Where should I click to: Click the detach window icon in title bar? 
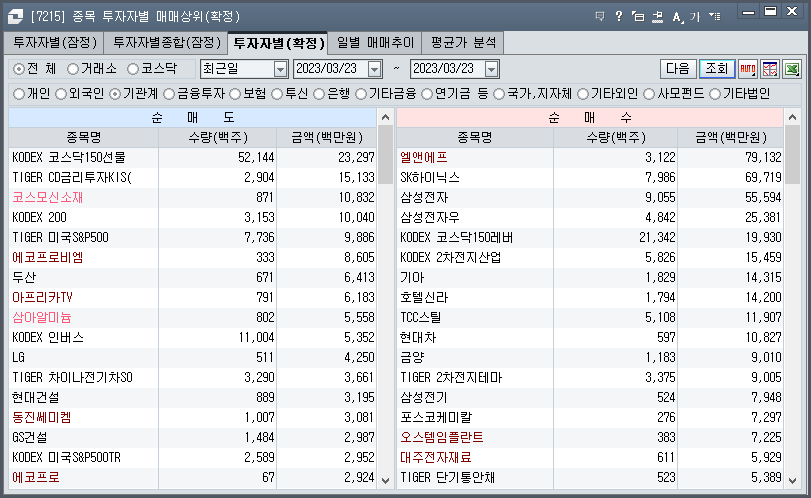point(638,17)
